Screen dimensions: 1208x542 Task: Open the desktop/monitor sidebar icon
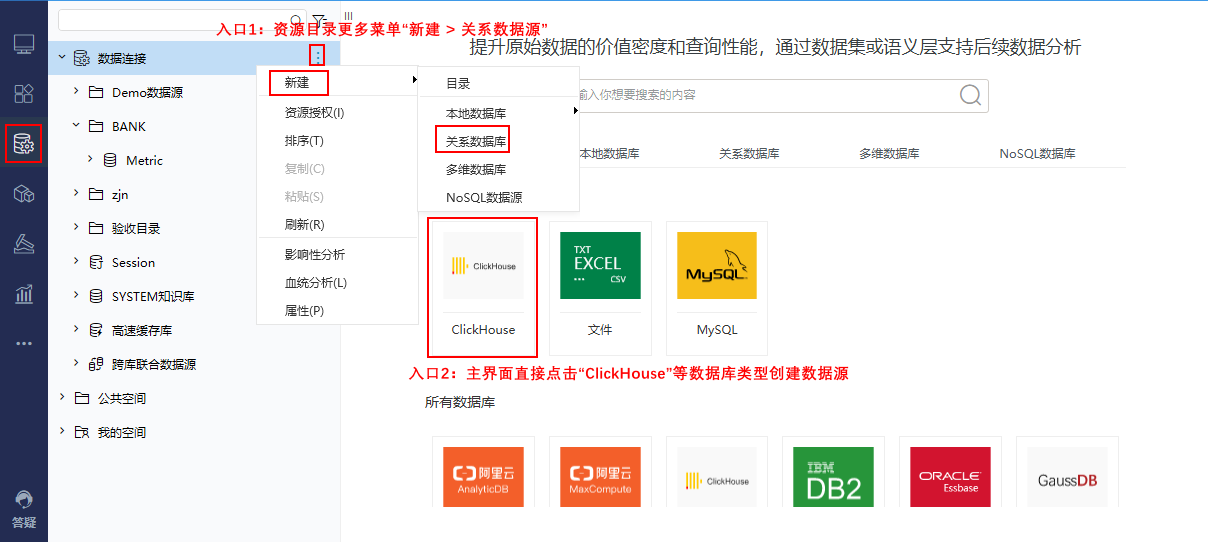tap(23, 44)
